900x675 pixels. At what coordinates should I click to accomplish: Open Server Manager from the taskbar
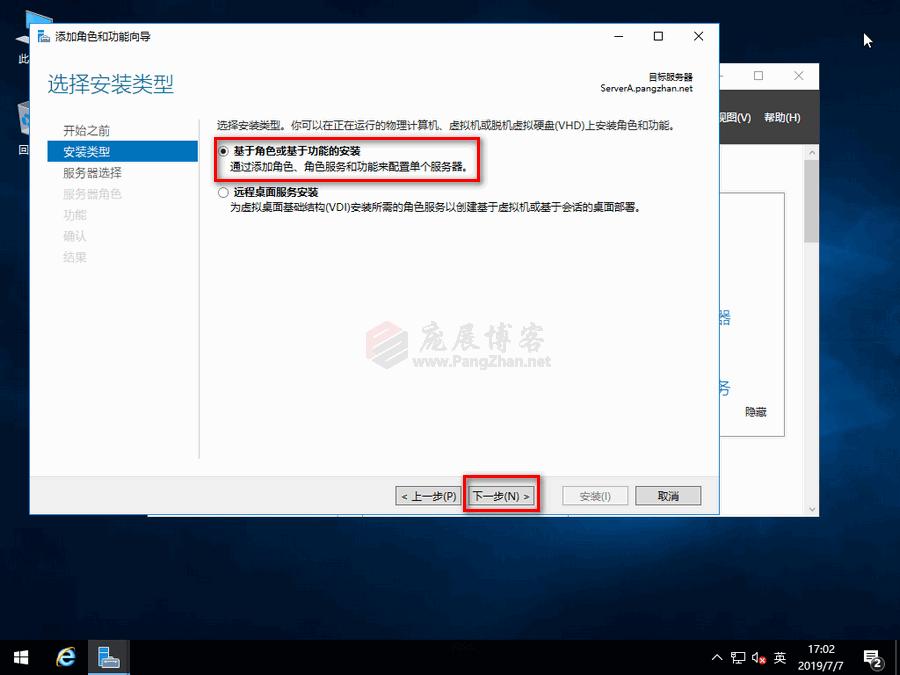click(108, 657)
